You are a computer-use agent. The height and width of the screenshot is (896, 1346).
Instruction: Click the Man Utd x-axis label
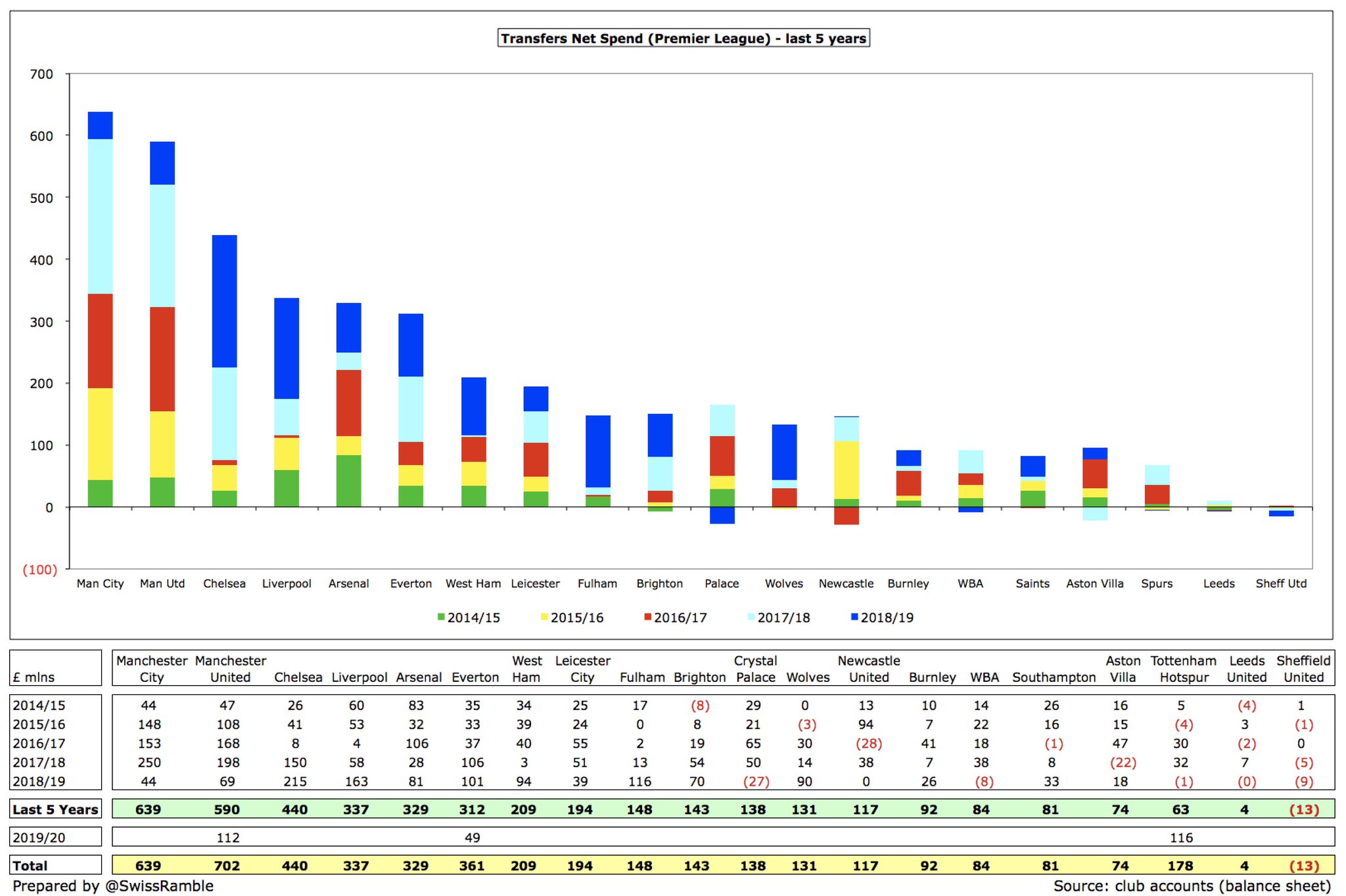(162, 583)
